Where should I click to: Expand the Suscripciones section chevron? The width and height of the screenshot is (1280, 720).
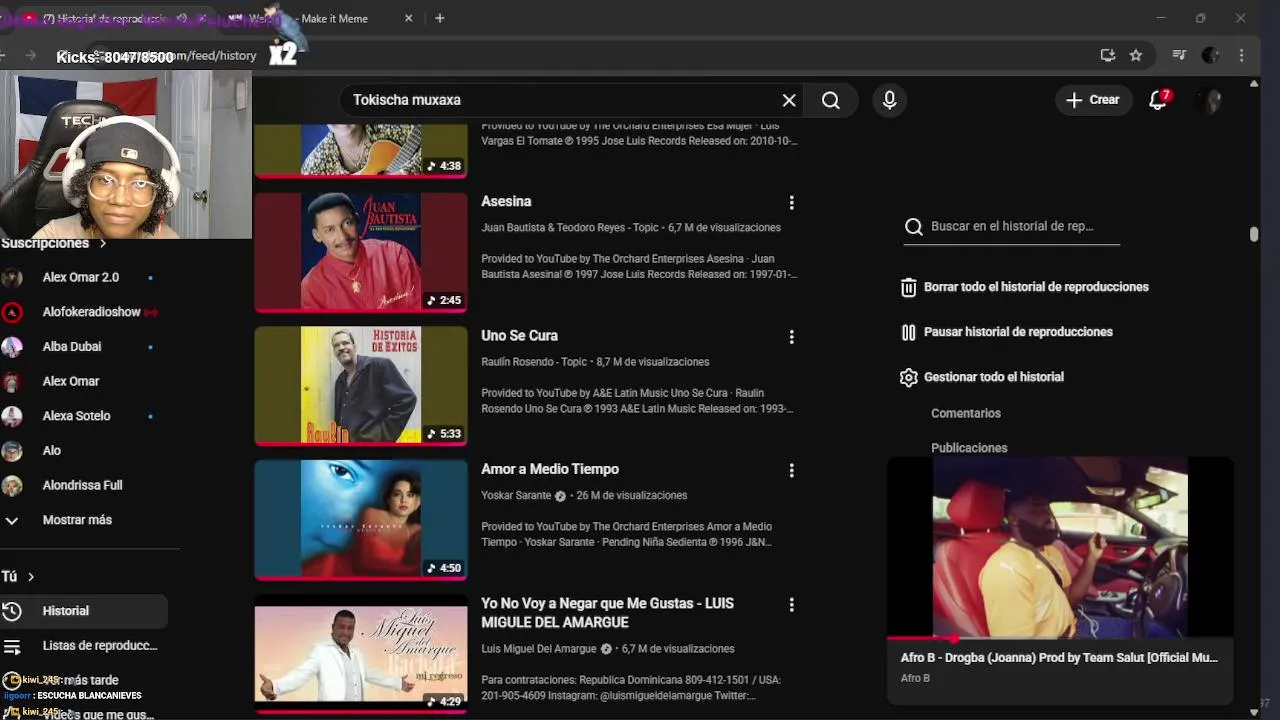(x=102, y=243)
